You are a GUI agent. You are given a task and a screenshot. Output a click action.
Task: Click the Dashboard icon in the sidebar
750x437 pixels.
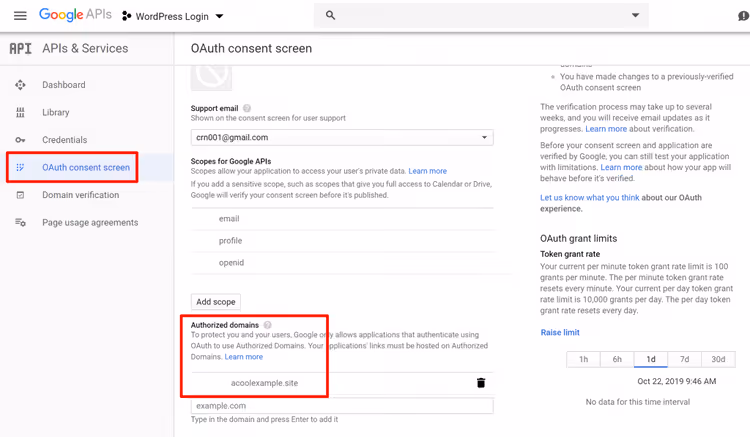tap(20, 85)
